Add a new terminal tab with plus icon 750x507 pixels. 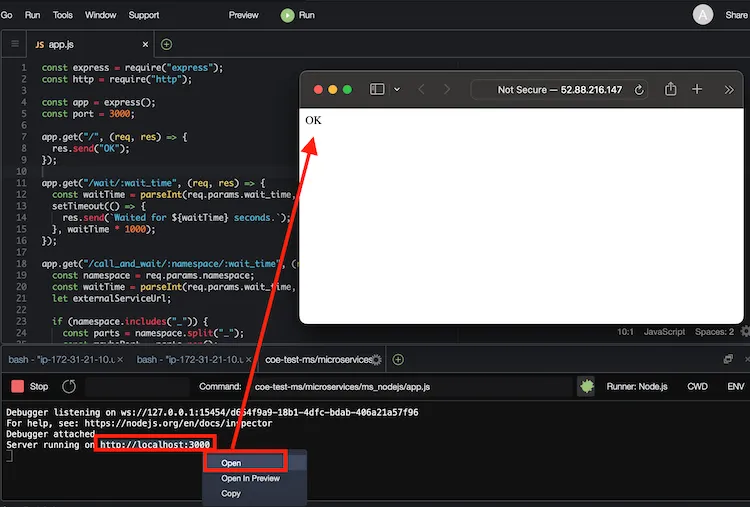pos(398,360)
